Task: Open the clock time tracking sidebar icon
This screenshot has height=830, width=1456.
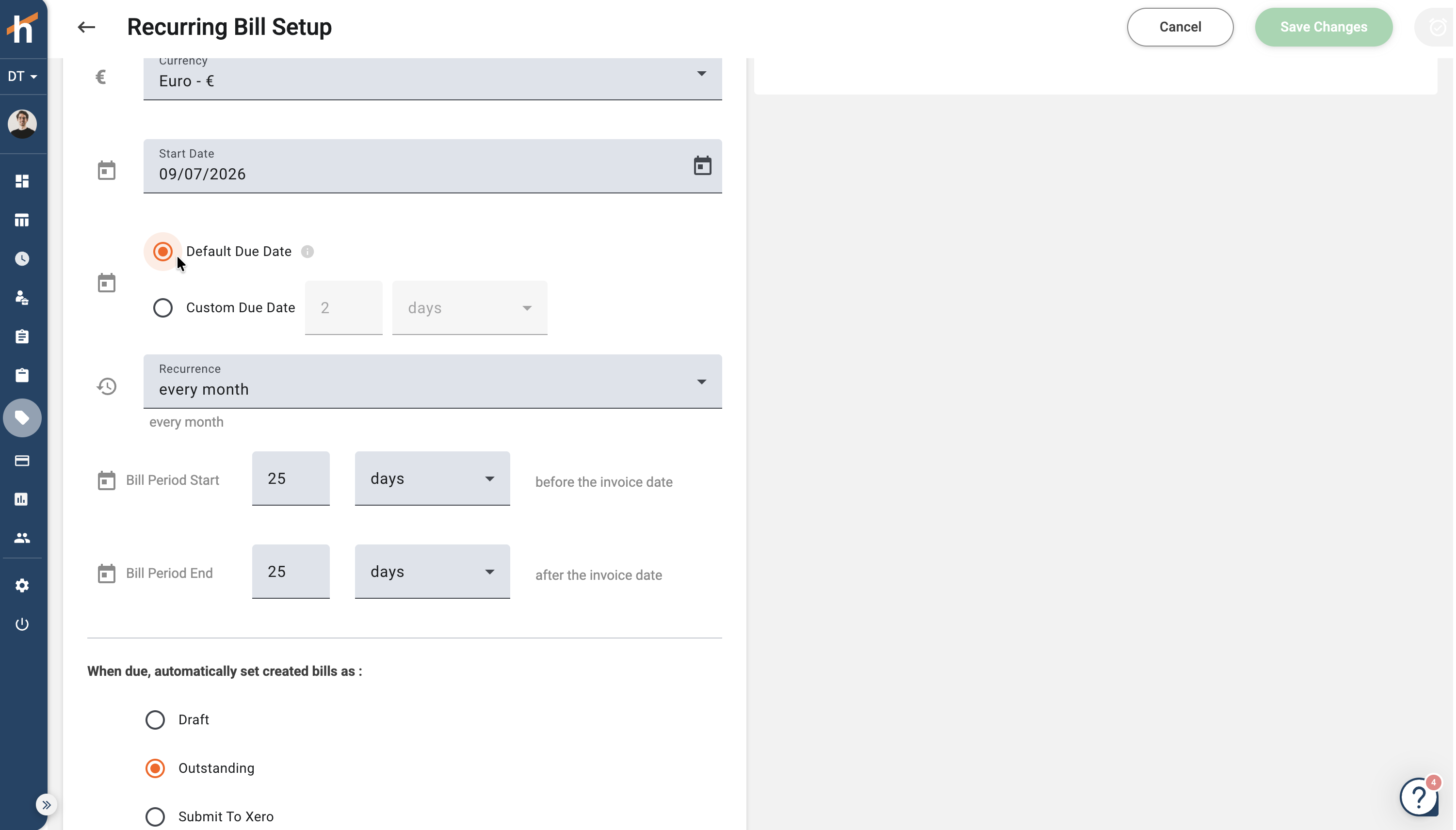Action: click(x=22, y=259)
